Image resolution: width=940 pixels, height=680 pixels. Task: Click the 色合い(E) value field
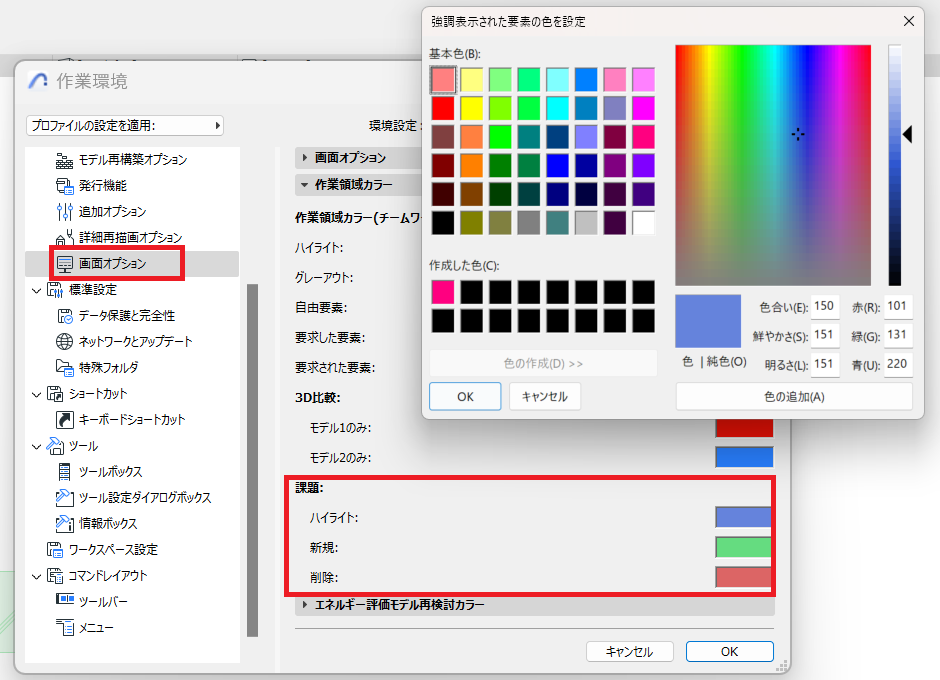click(825, 306)
